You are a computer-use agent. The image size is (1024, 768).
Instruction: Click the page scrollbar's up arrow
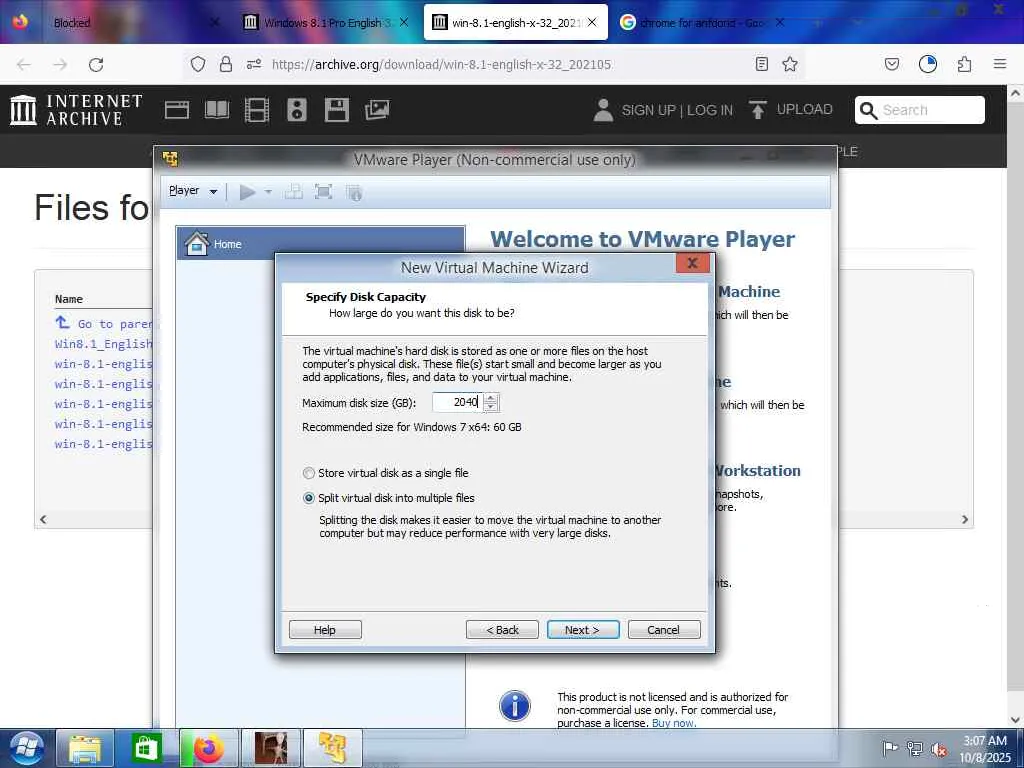(x=1016, y=93)
